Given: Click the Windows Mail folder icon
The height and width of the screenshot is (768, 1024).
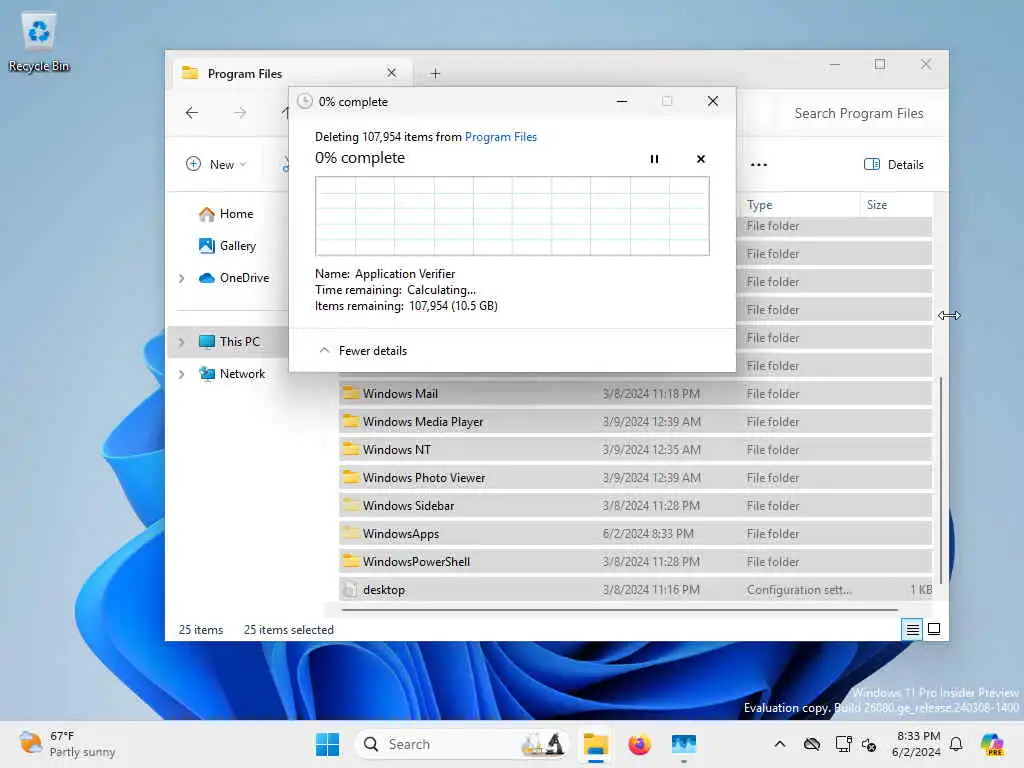Looking at the screenshot, I should [x=351, y=393].
